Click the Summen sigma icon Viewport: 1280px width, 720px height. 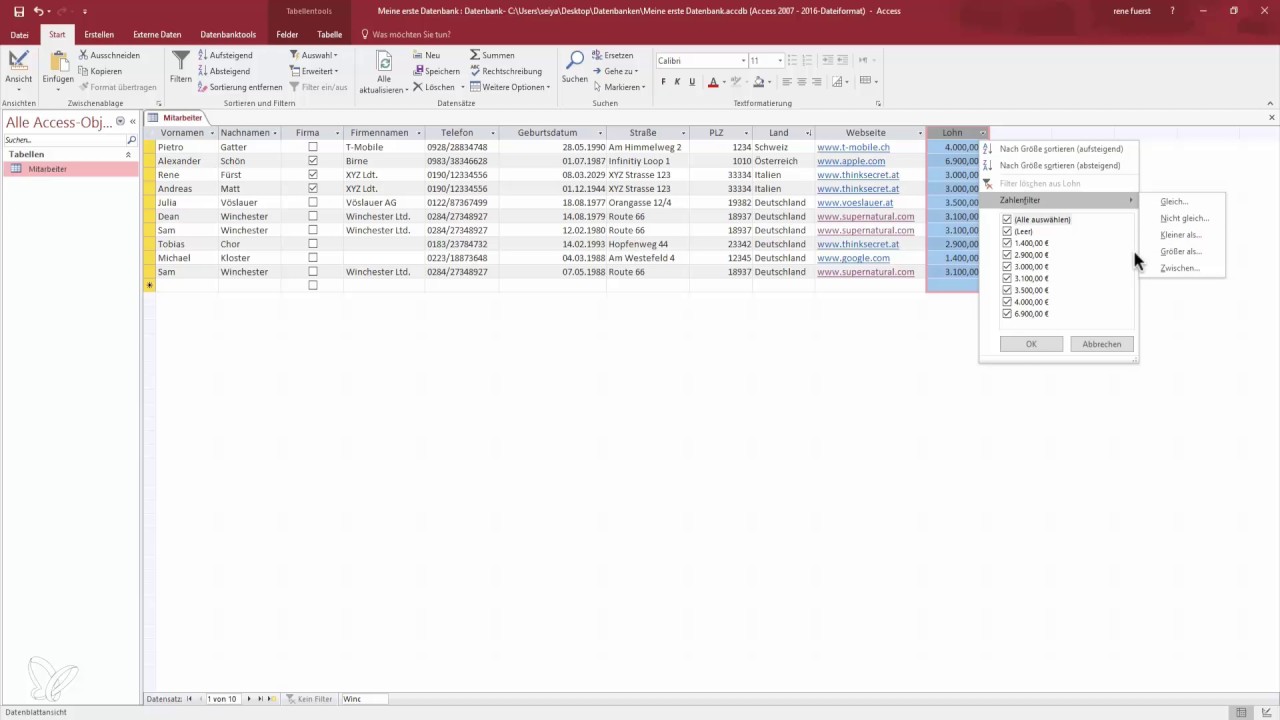pyautogui.click(x=475, y=55)
